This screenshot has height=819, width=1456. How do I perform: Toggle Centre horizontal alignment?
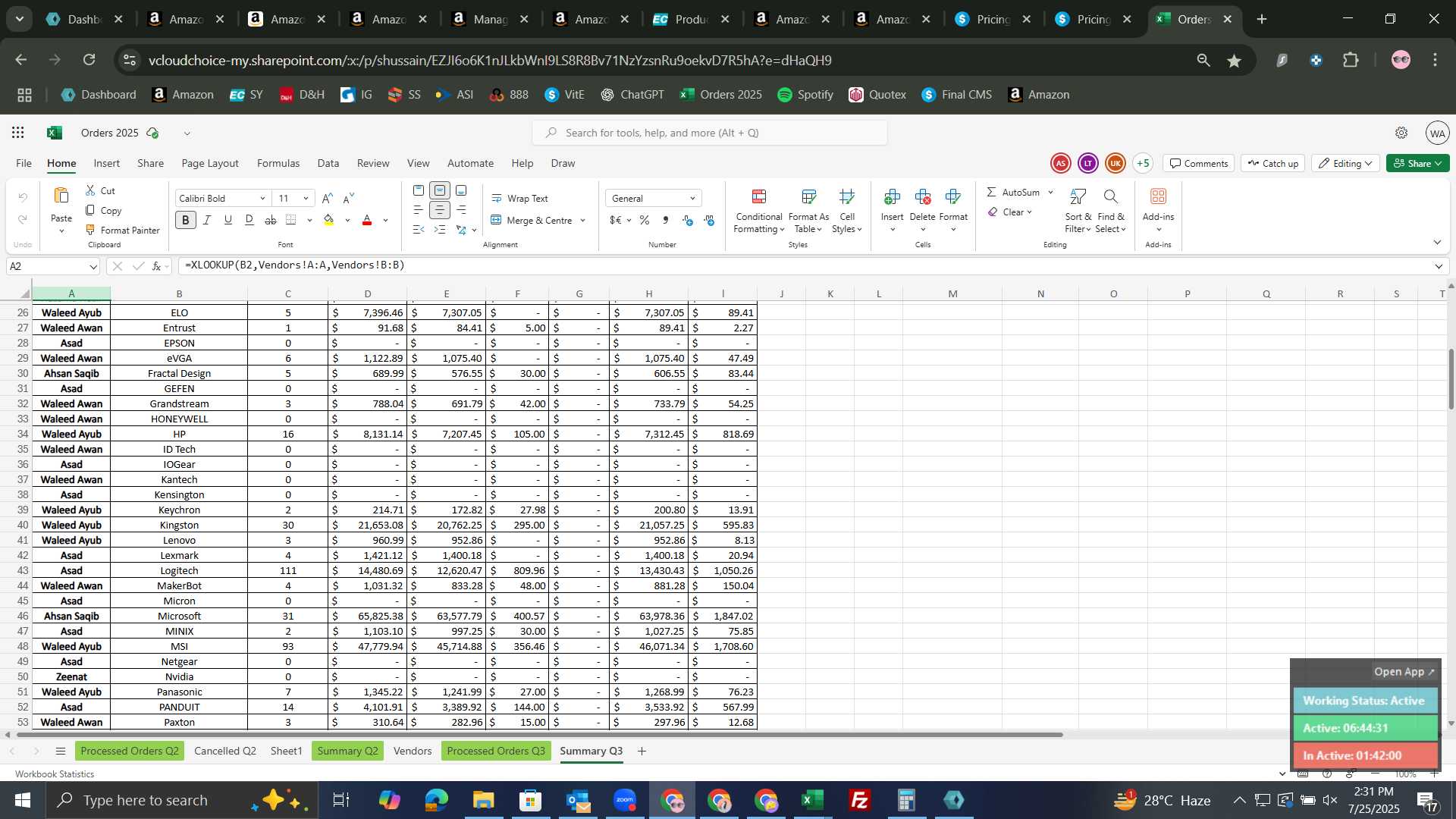coord(440,210)
